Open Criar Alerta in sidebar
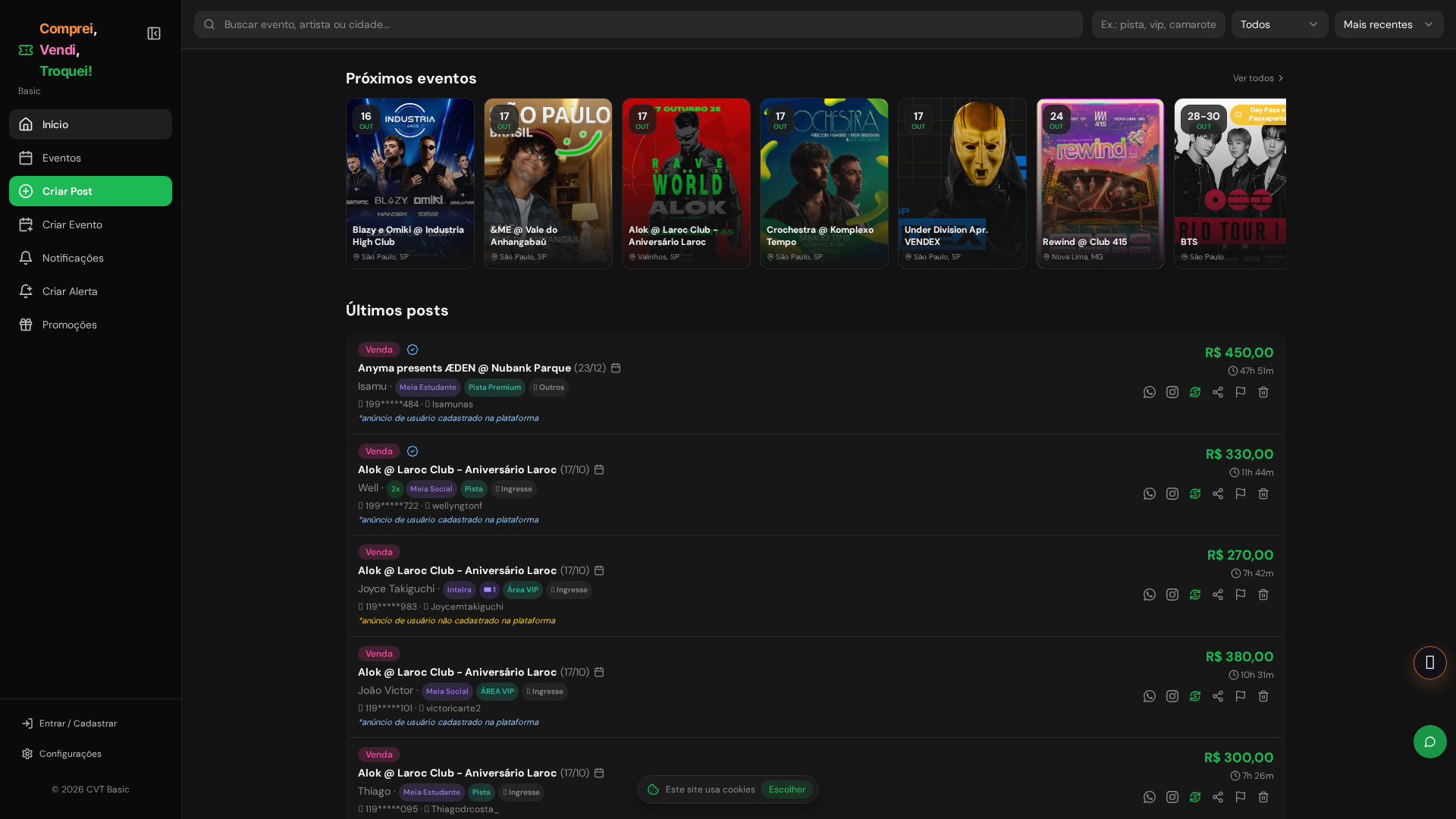The image size is (1456, 819). [90, 291]
